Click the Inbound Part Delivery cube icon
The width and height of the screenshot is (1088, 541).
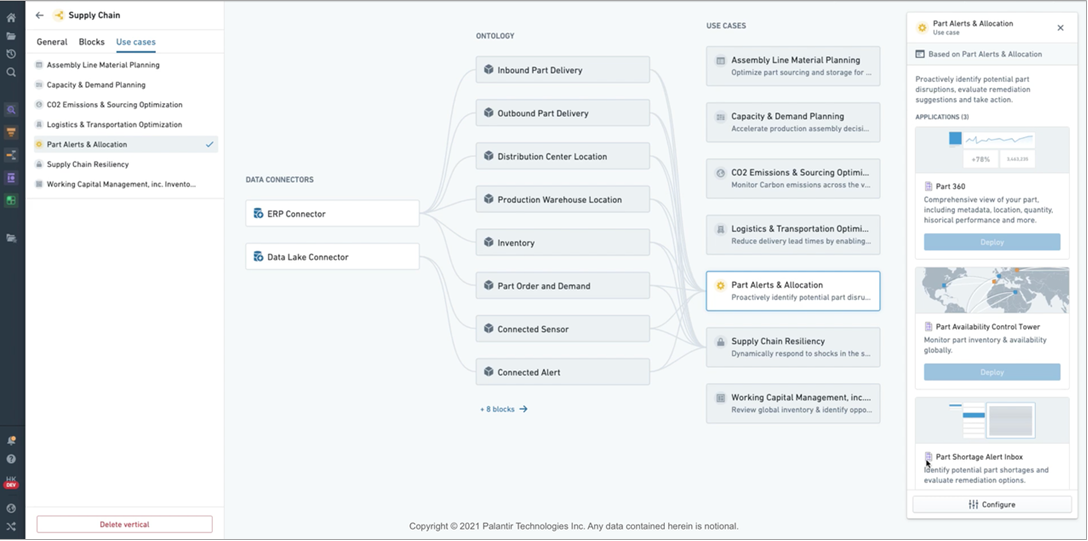tap(488, 70)
